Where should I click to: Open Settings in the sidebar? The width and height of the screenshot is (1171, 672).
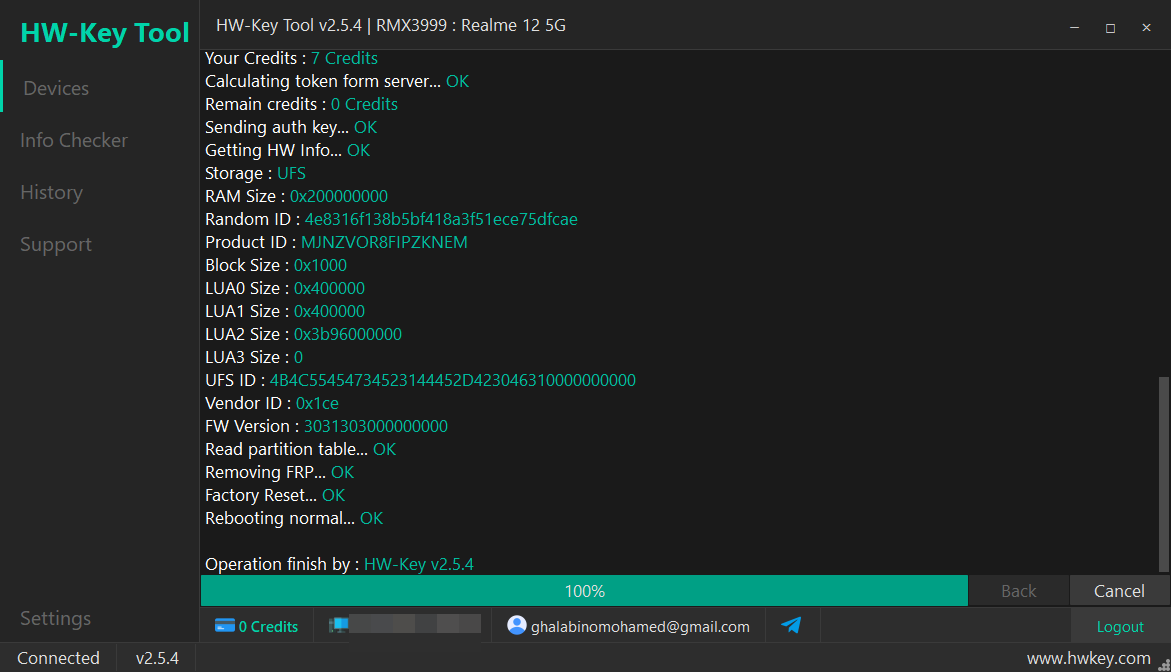55,618
